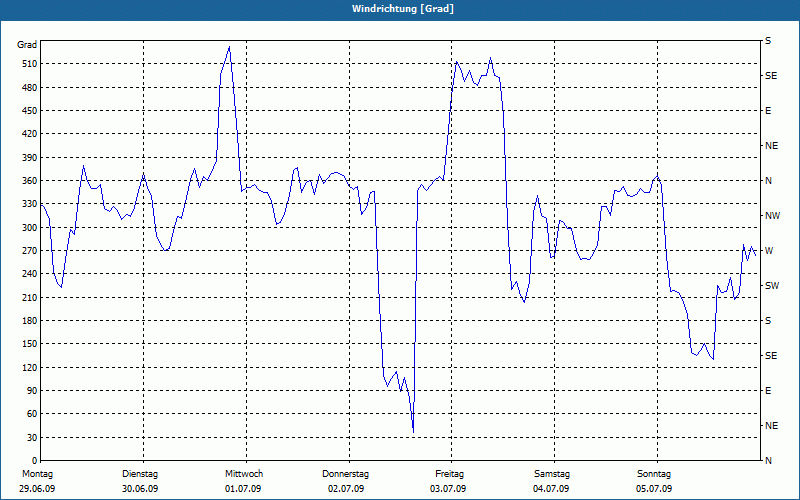Select the 510 y-axis value
Screen dimensions: 800x500
tap(29, 64)
